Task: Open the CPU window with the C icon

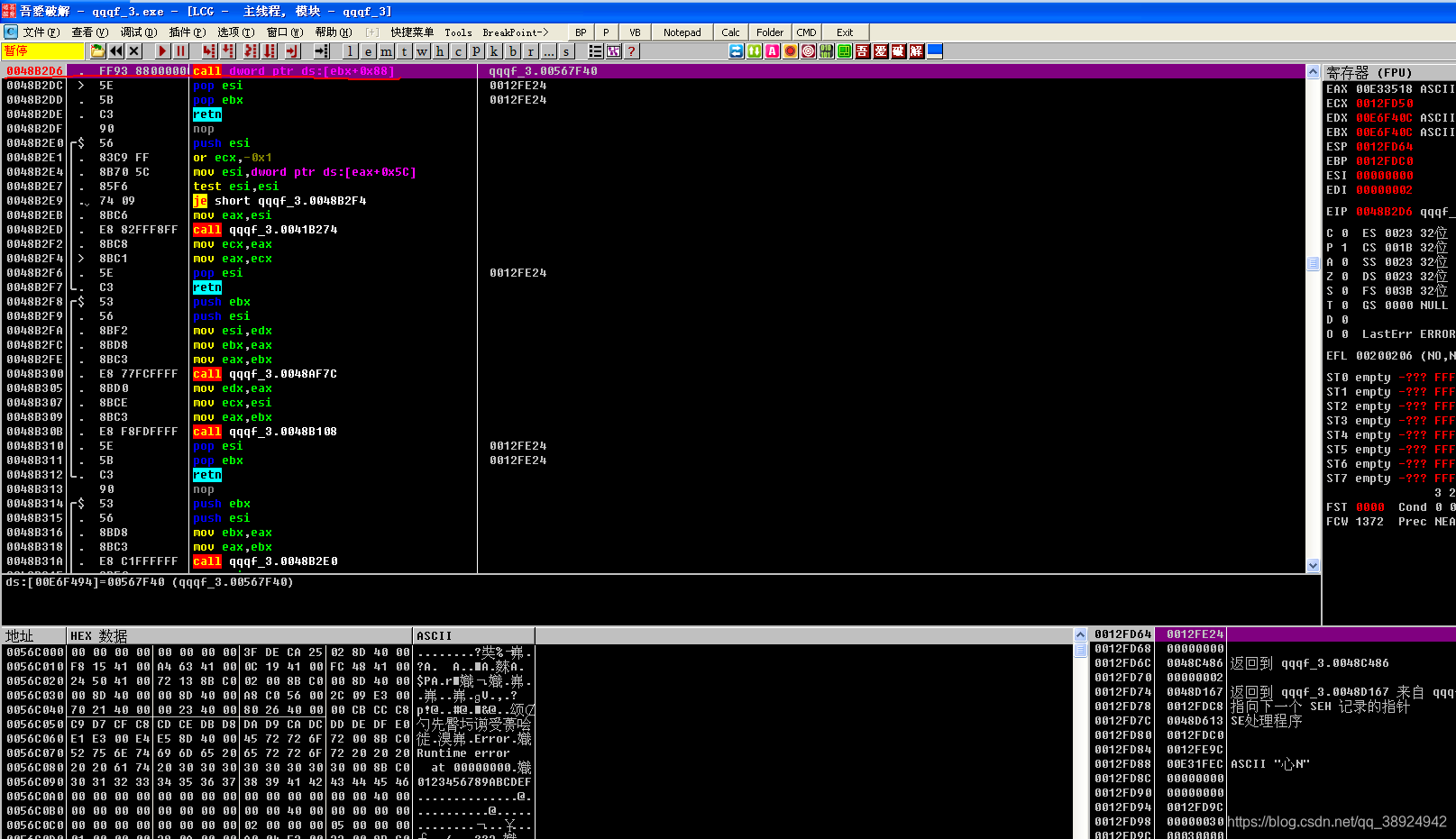Action: pos(458,51)
